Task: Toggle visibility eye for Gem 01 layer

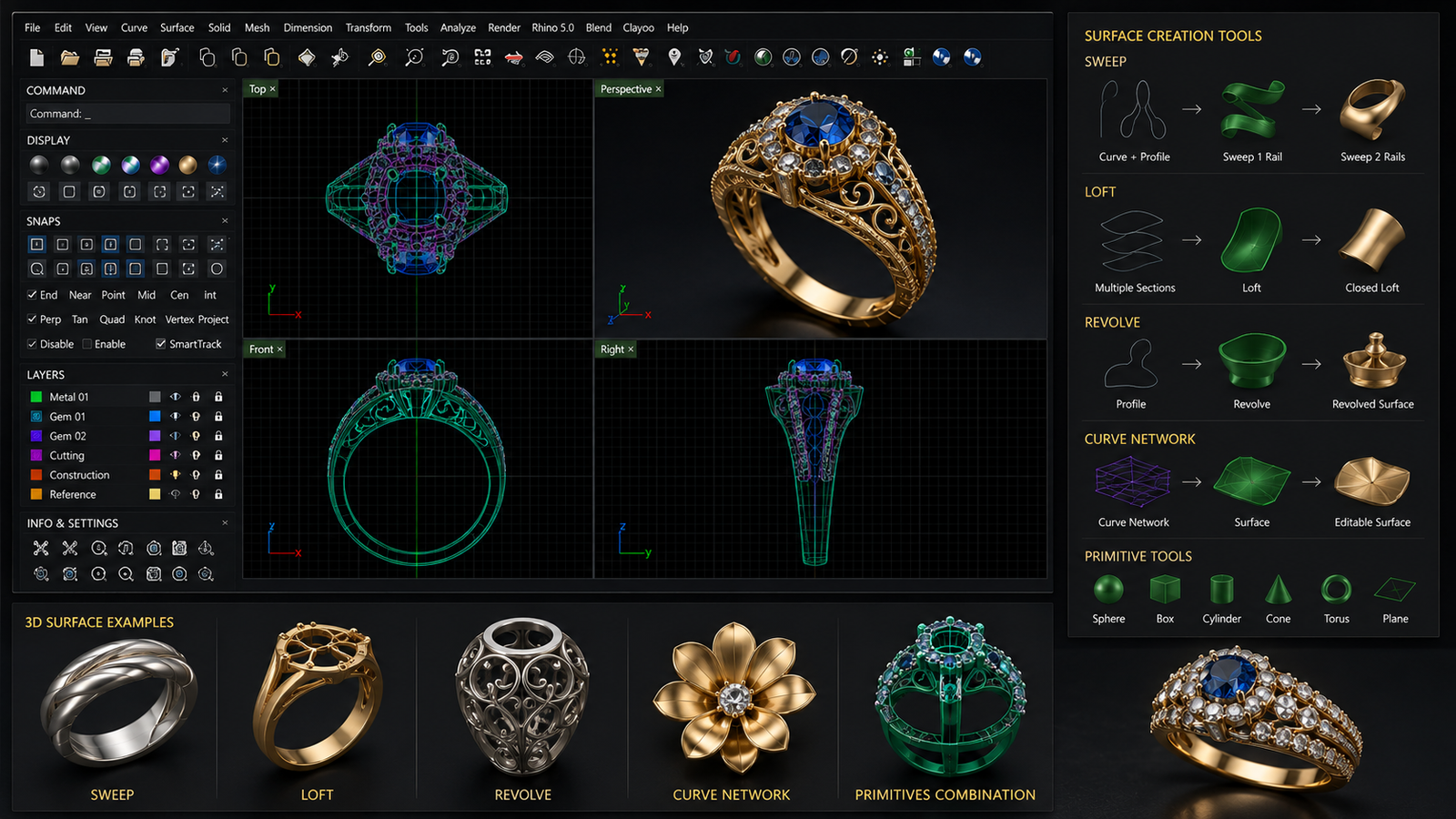Action: pyautogui.click(x=175, y=417)
